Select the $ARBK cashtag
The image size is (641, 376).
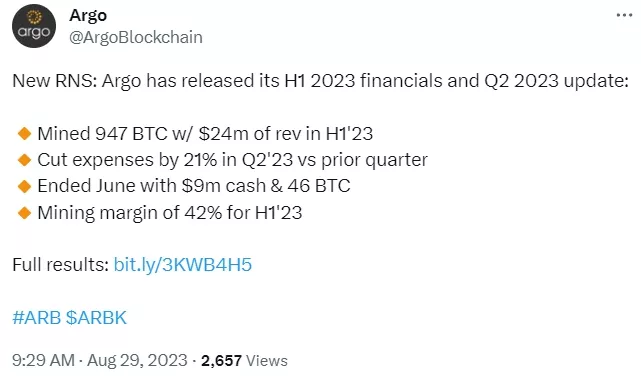[96, 318]
